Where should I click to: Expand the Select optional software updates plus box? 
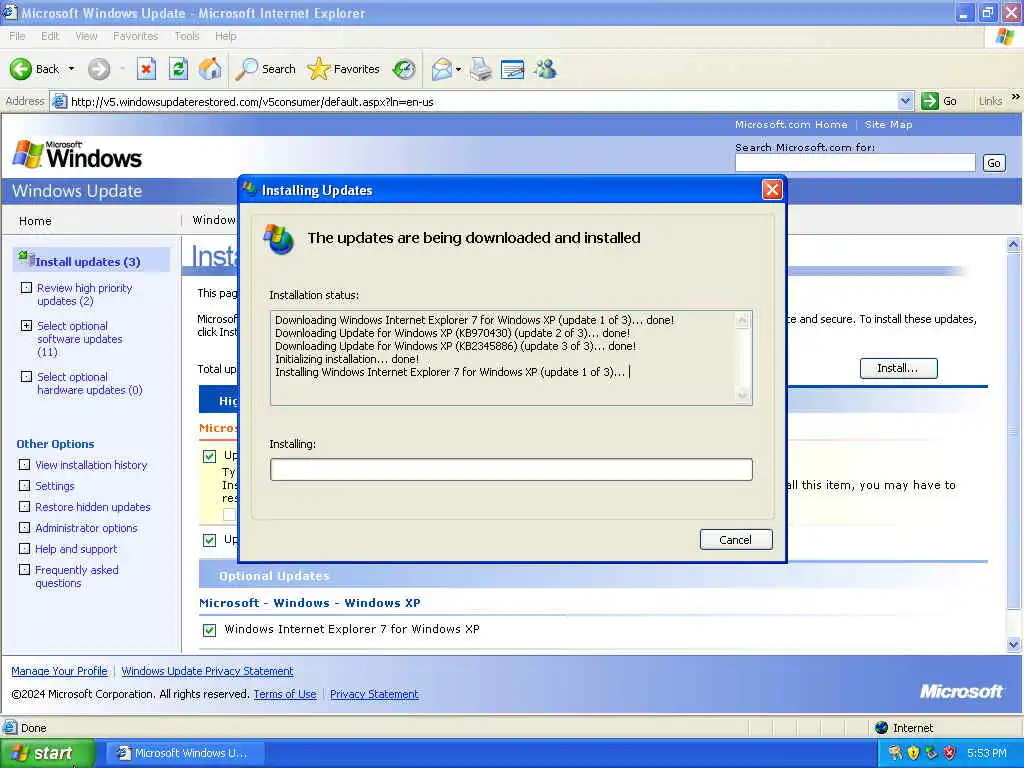[x=26, y=325]
